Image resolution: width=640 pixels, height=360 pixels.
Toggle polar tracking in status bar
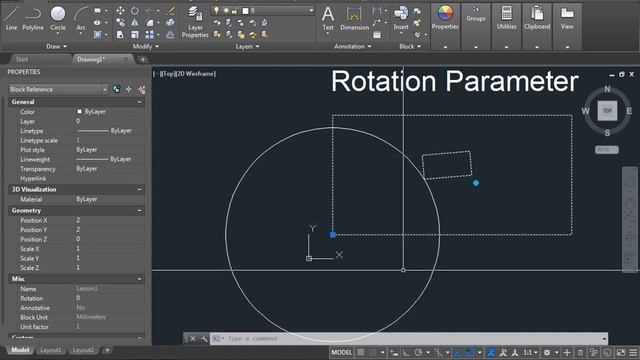click(418, 352)
